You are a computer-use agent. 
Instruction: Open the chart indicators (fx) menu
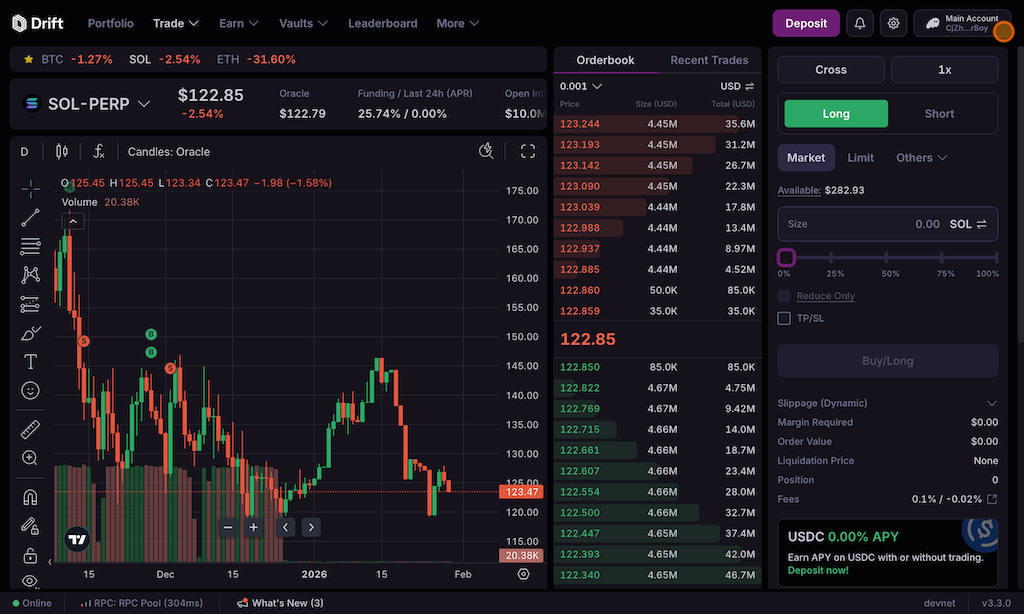[99, 152]
